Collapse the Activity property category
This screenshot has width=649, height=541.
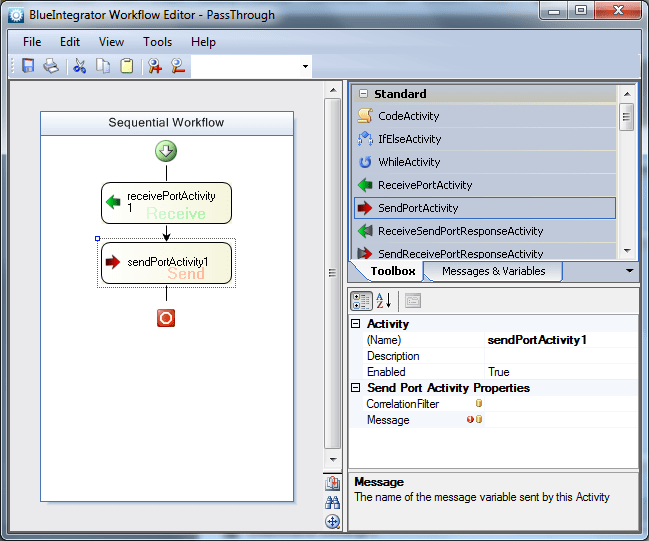[x=356, y=324]
